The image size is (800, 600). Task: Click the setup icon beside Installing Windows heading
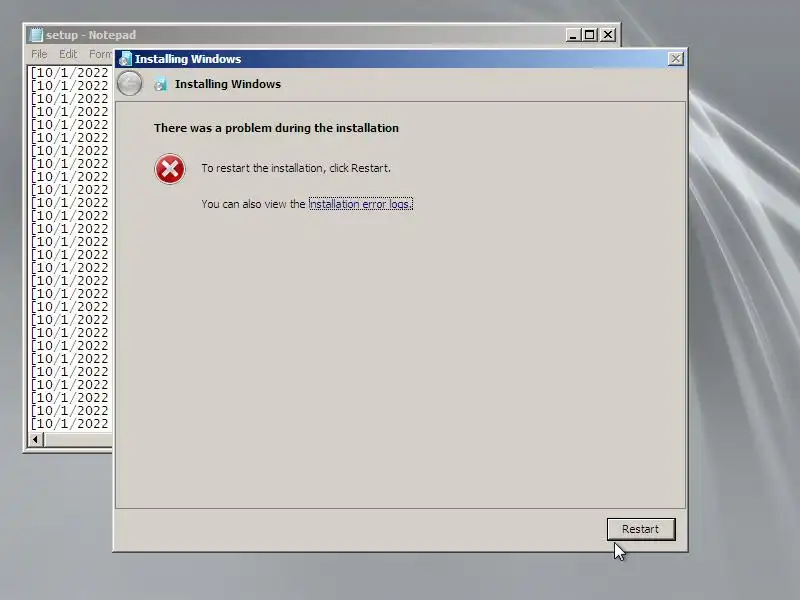(161, 84)
